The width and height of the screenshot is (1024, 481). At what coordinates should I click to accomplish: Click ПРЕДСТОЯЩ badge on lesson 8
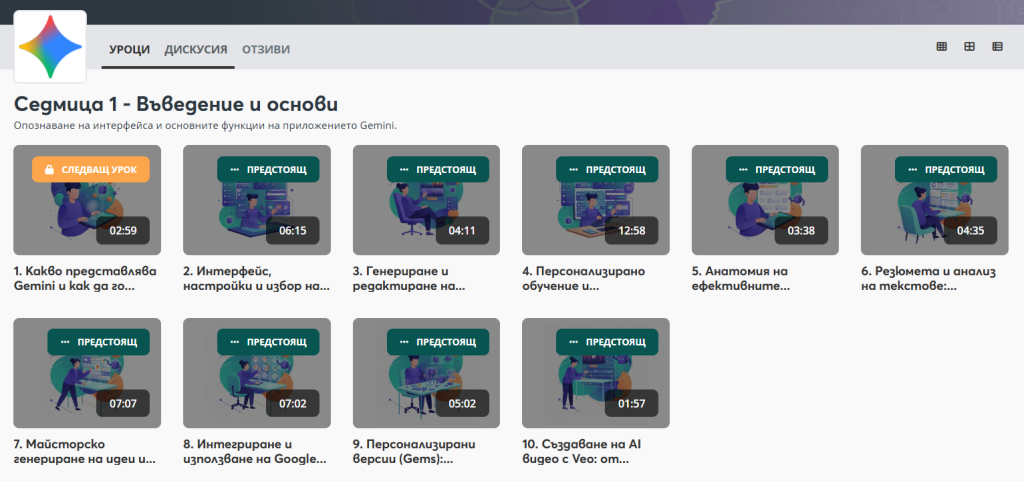point(268,342)
